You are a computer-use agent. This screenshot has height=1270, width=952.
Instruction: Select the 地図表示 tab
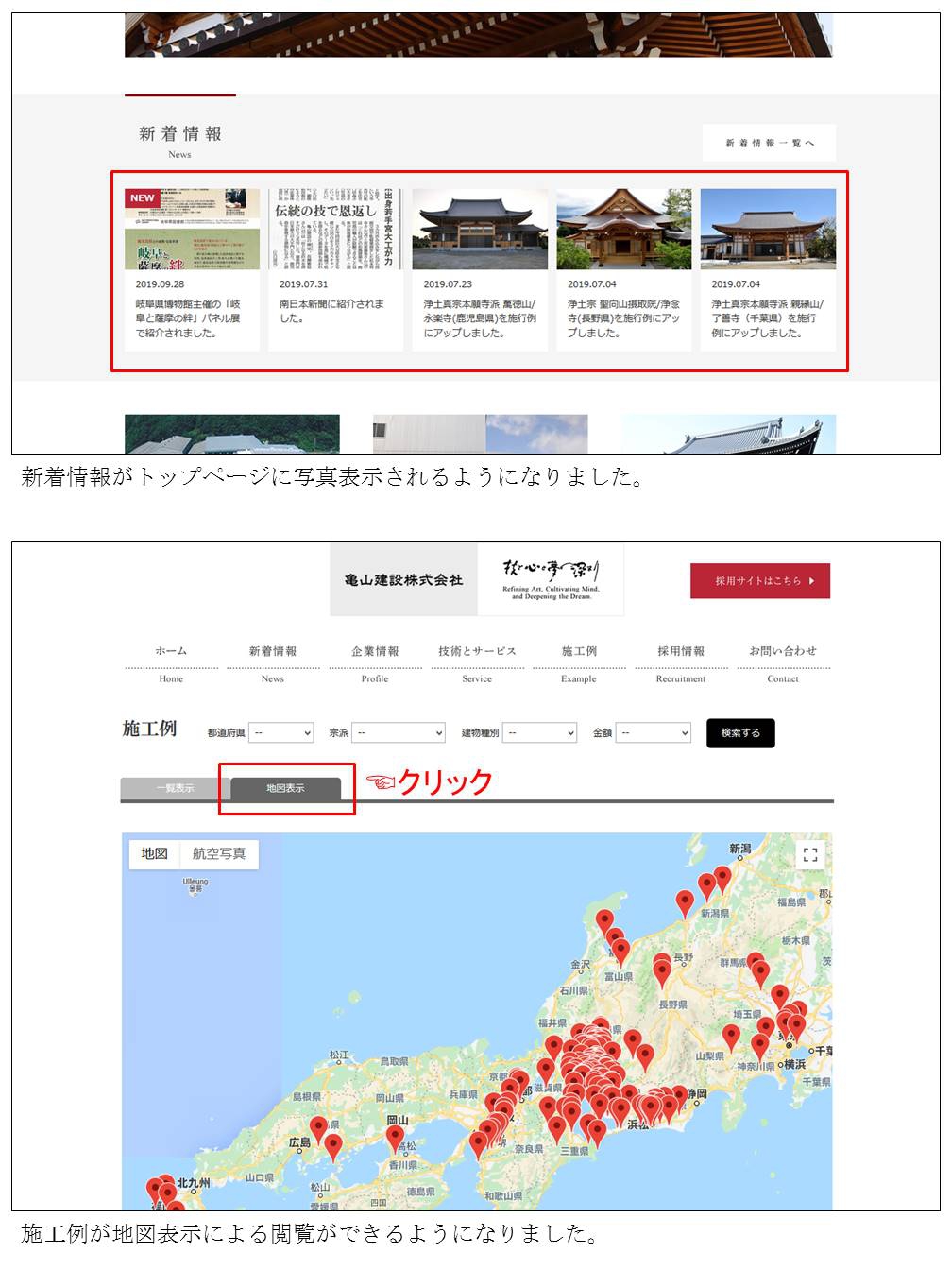point(285,788)
